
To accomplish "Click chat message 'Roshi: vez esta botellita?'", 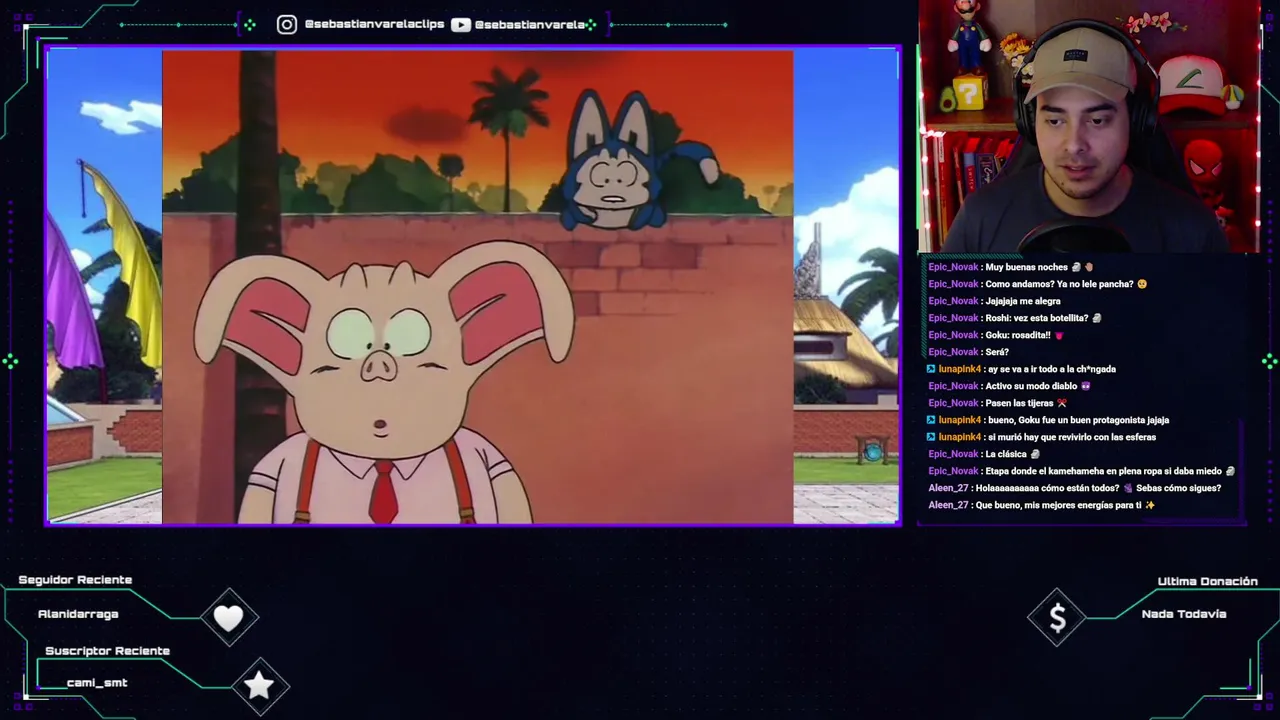I will click(x=1015, y=318).
